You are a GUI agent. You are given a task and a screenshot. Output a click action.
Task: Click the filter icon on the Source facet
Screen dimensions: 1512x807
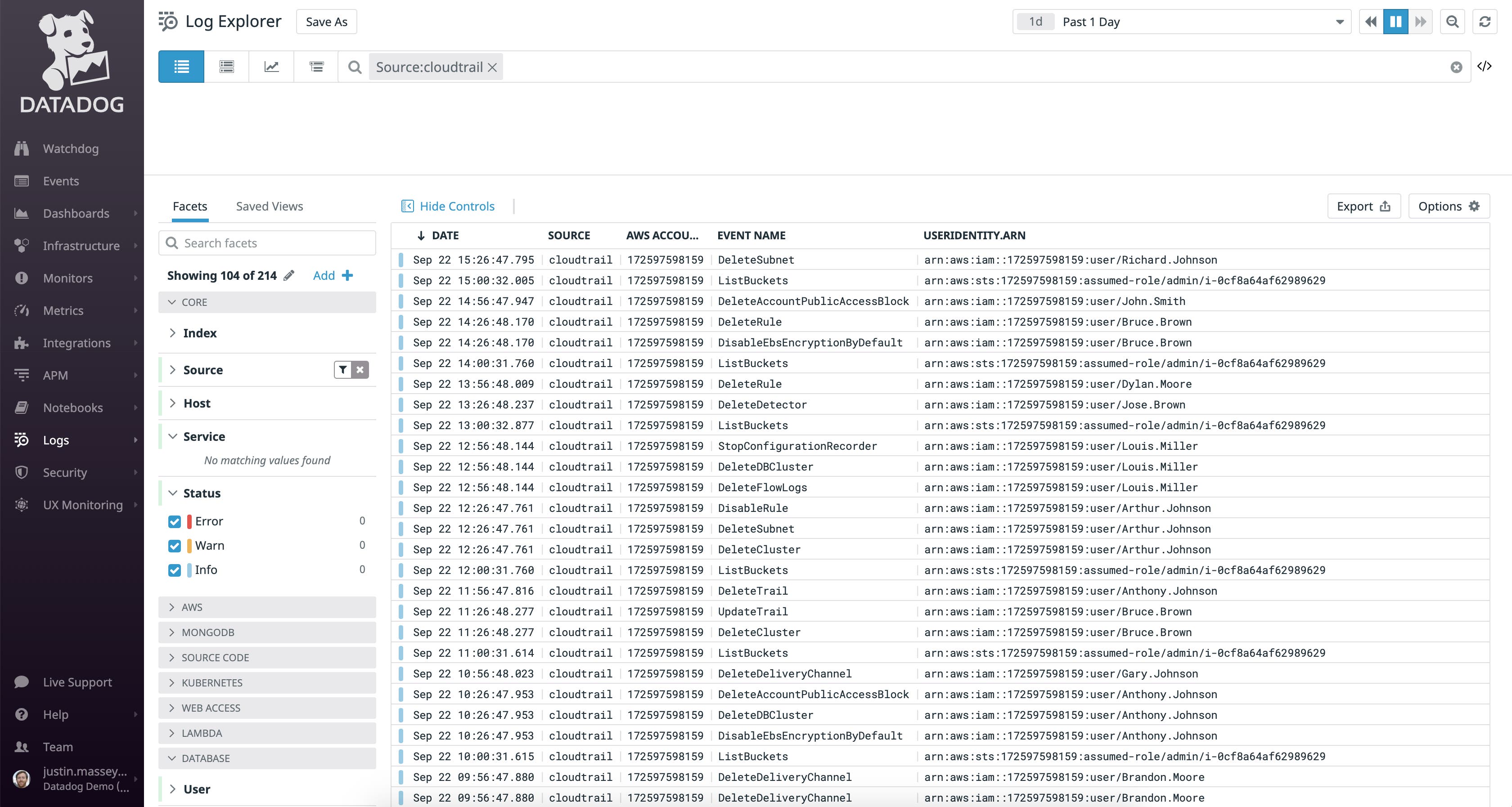(x=343, y=370)
